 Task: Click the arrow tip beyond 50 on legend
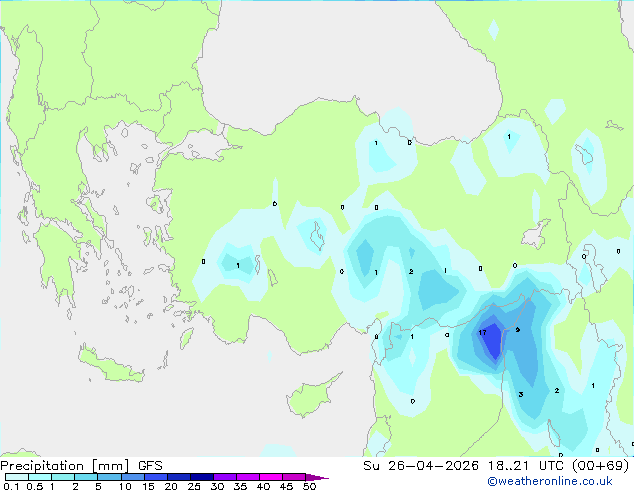tap(319, 477)
